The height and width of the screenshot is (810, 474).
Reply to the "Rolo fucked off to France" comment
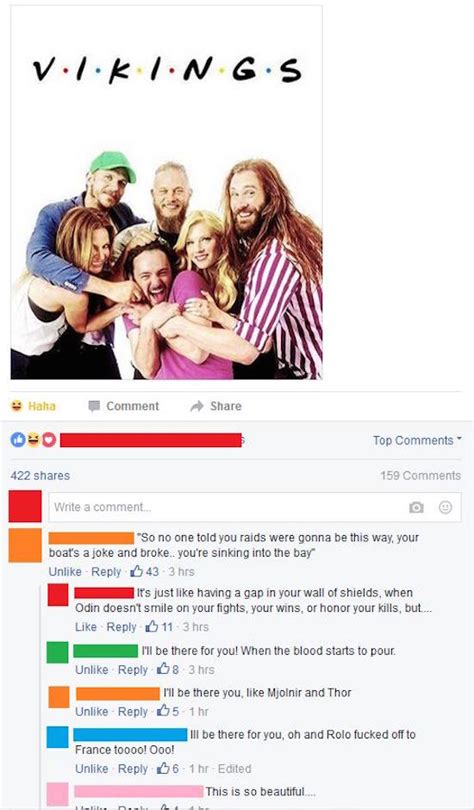coord(133,769)
